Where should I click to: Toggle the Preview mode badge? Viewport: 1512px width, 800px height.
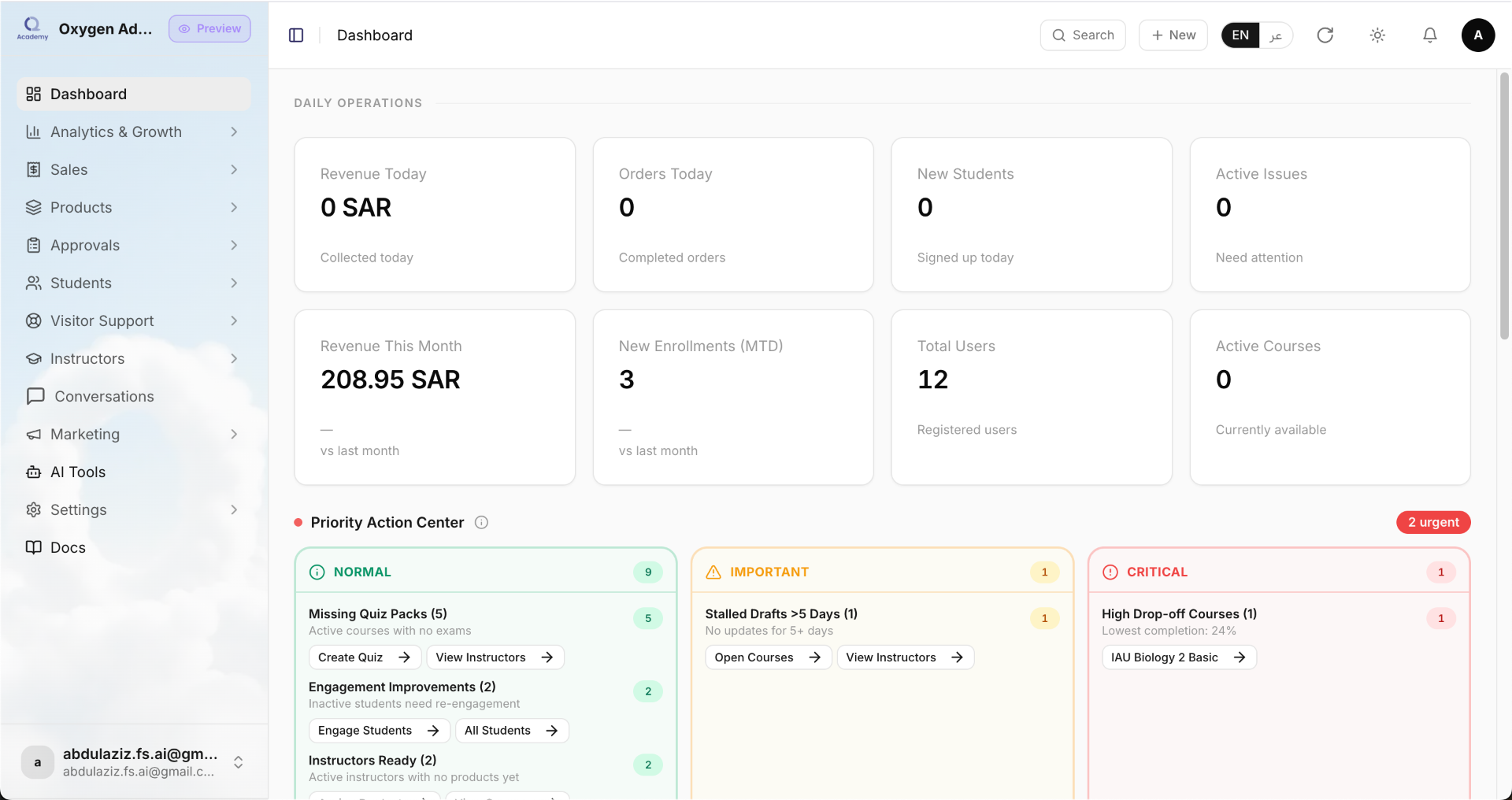(x=209, y=29)
